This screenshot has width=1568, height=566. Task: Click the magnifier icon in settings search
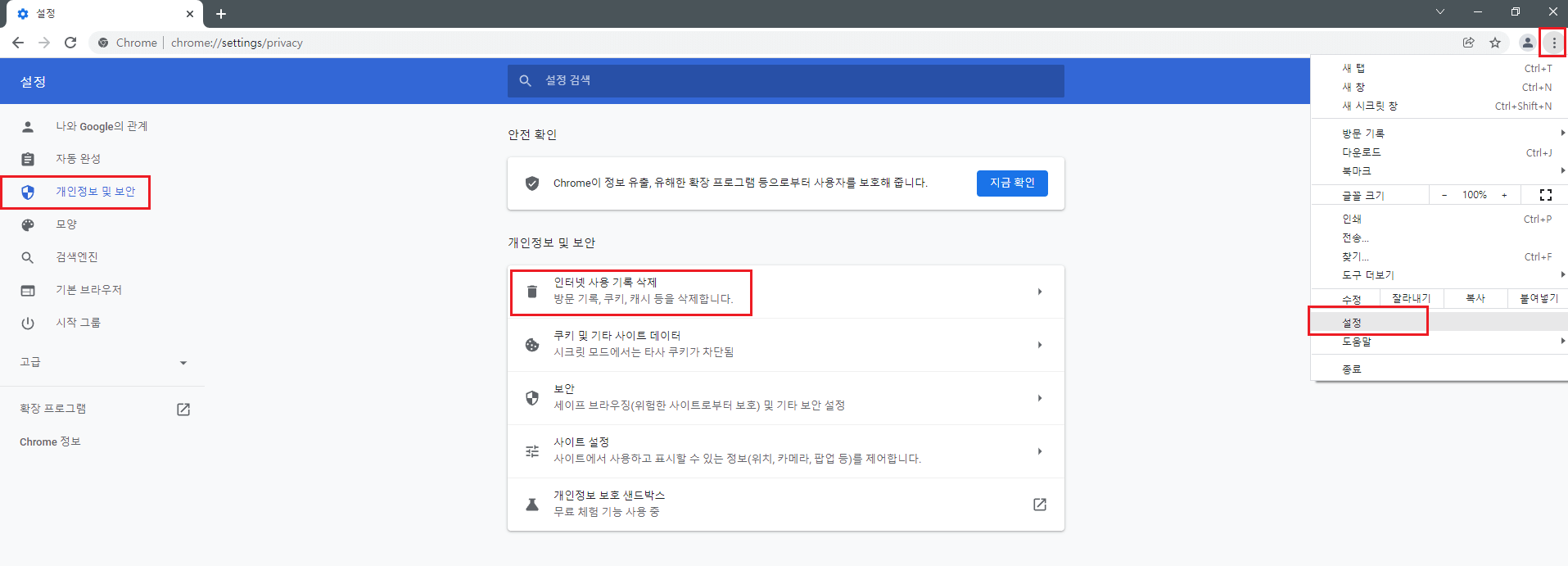click(x=526, y=80)
